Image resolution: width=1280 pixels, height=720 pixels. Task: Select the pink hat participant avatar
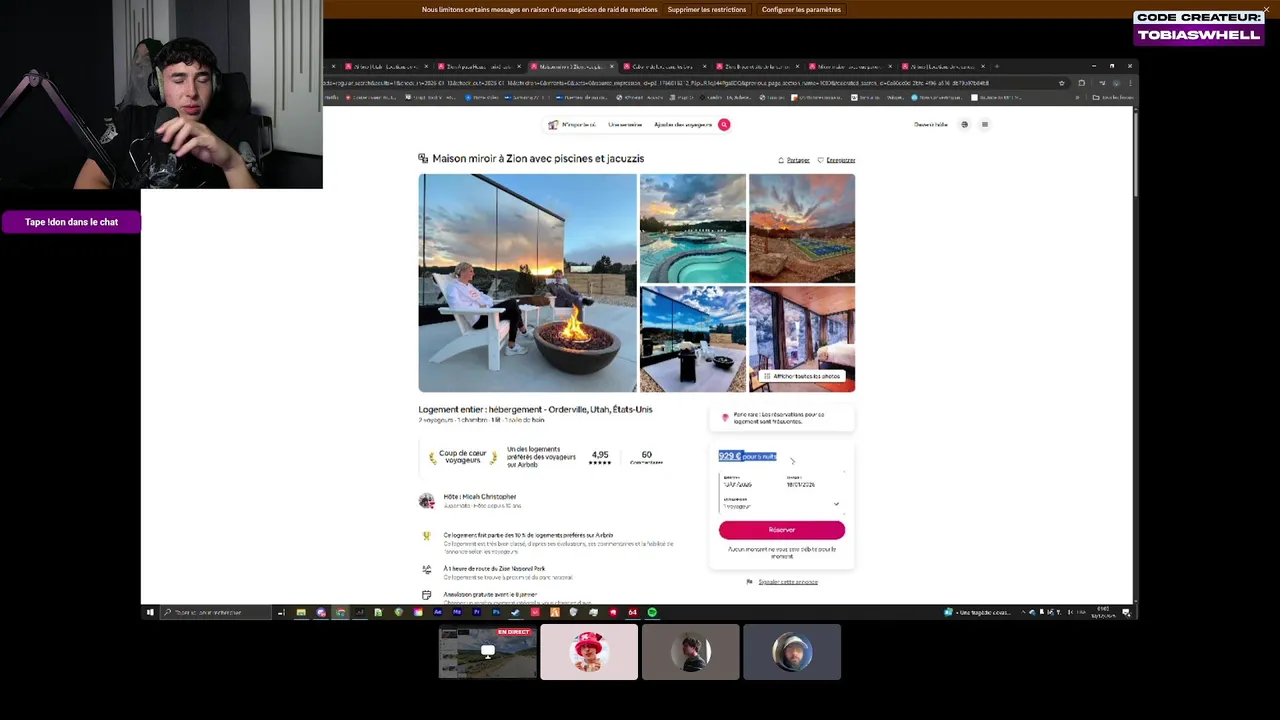(x=589, y=652)
